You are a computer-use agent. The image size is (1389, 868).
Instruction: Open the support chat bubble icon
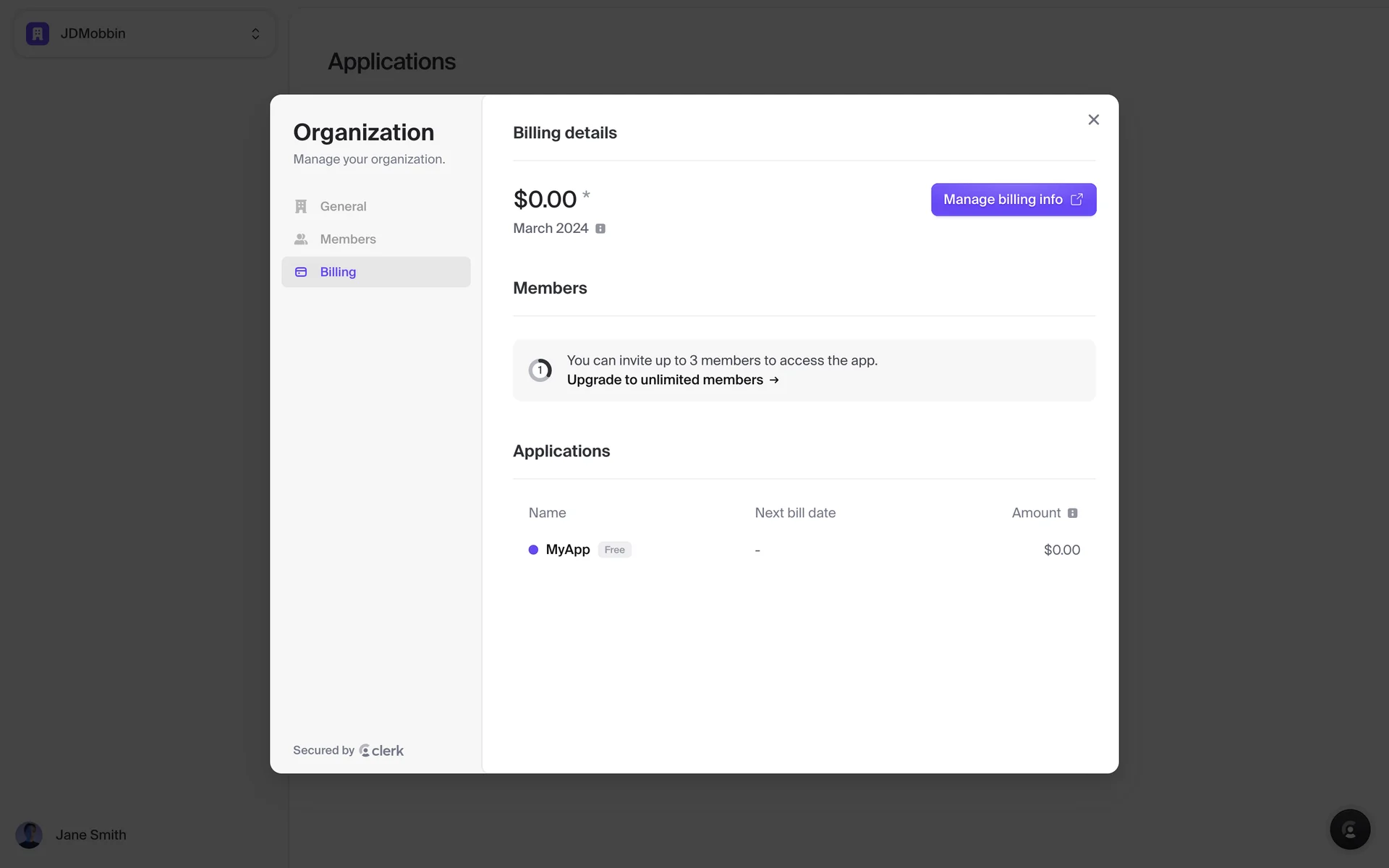(x=1349, y=829)
